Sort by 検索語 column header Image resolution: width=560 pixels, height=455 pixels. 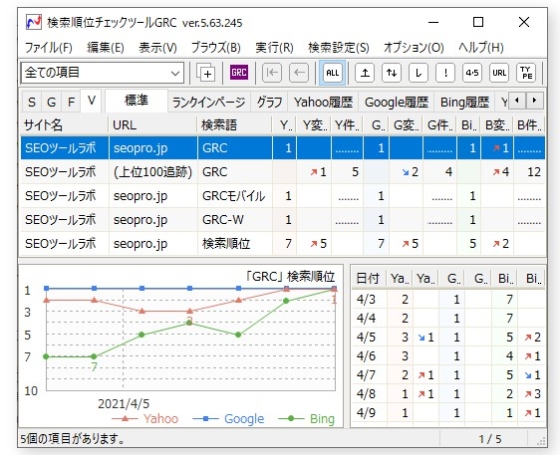point(234,125)
